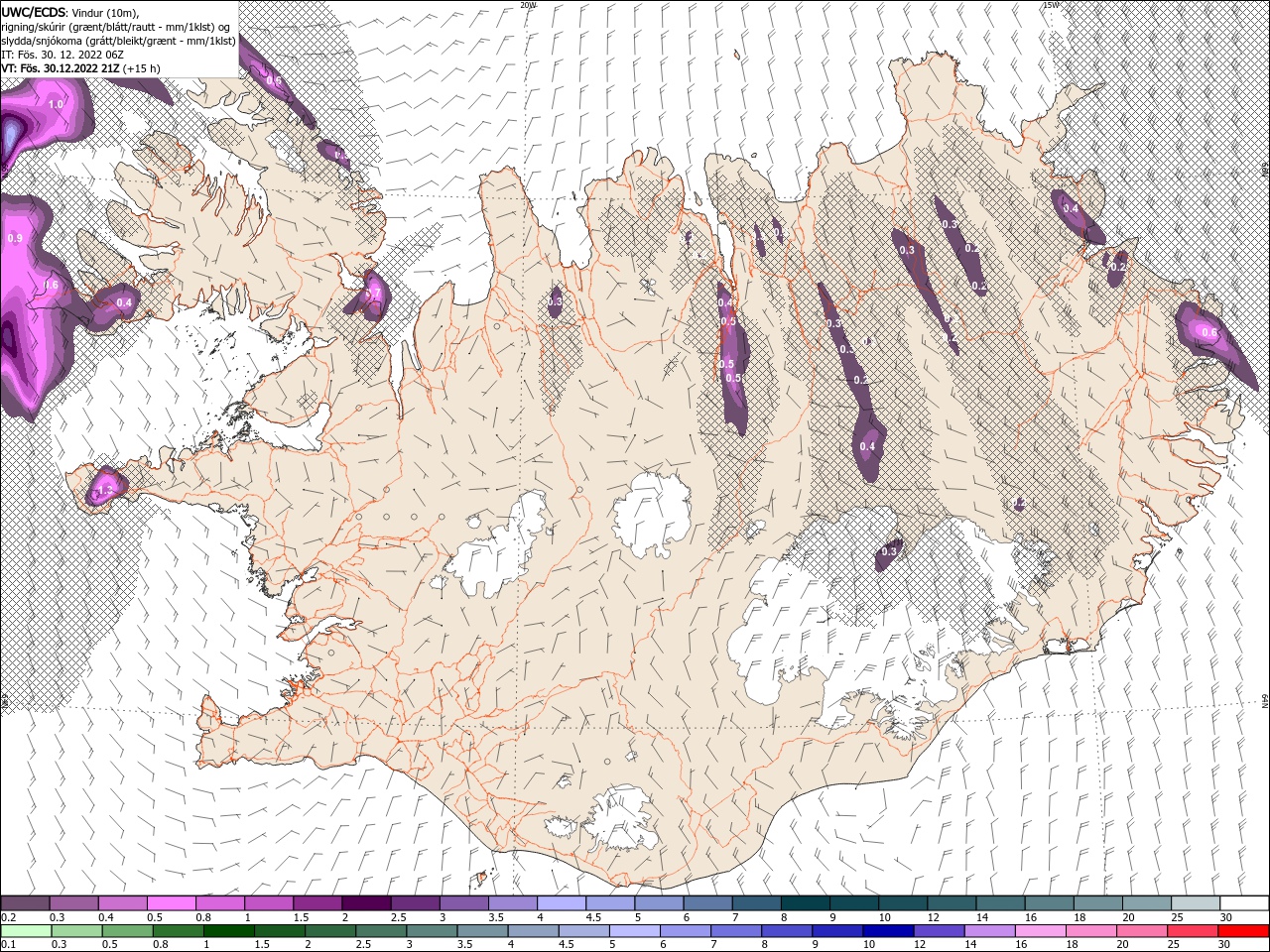Pick the darkest green rain swatch between 1 and 1.5

[x=229, y=931]
